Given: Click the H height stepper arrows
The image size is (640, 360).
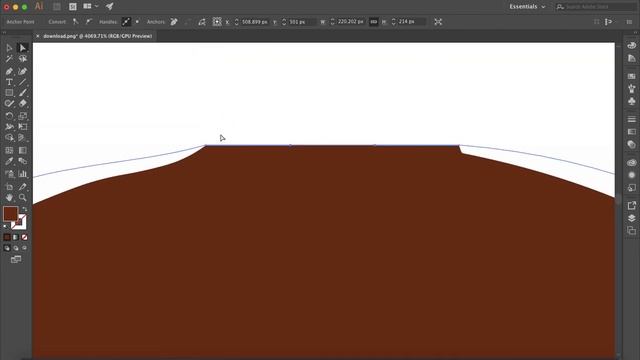Looking at the screenshot, I should tap(394, 22).
